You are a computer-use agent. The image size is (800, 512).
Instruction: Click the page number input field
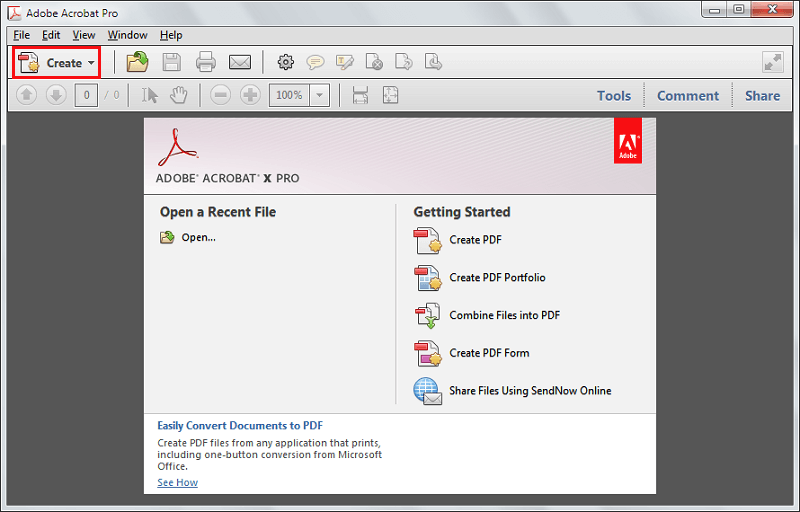[86, 95]
